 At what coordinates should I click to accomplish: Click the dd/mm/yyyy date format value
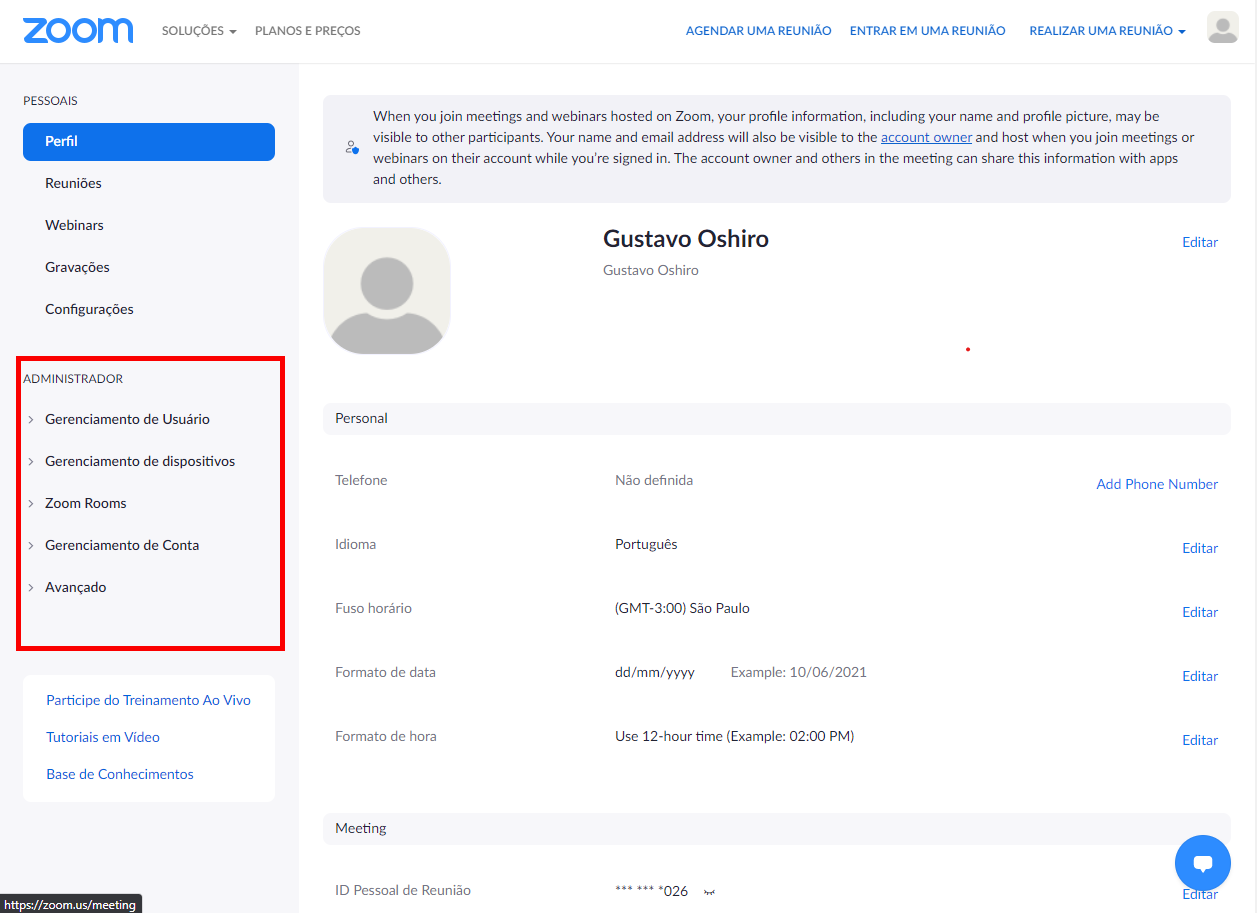[655, 672]
